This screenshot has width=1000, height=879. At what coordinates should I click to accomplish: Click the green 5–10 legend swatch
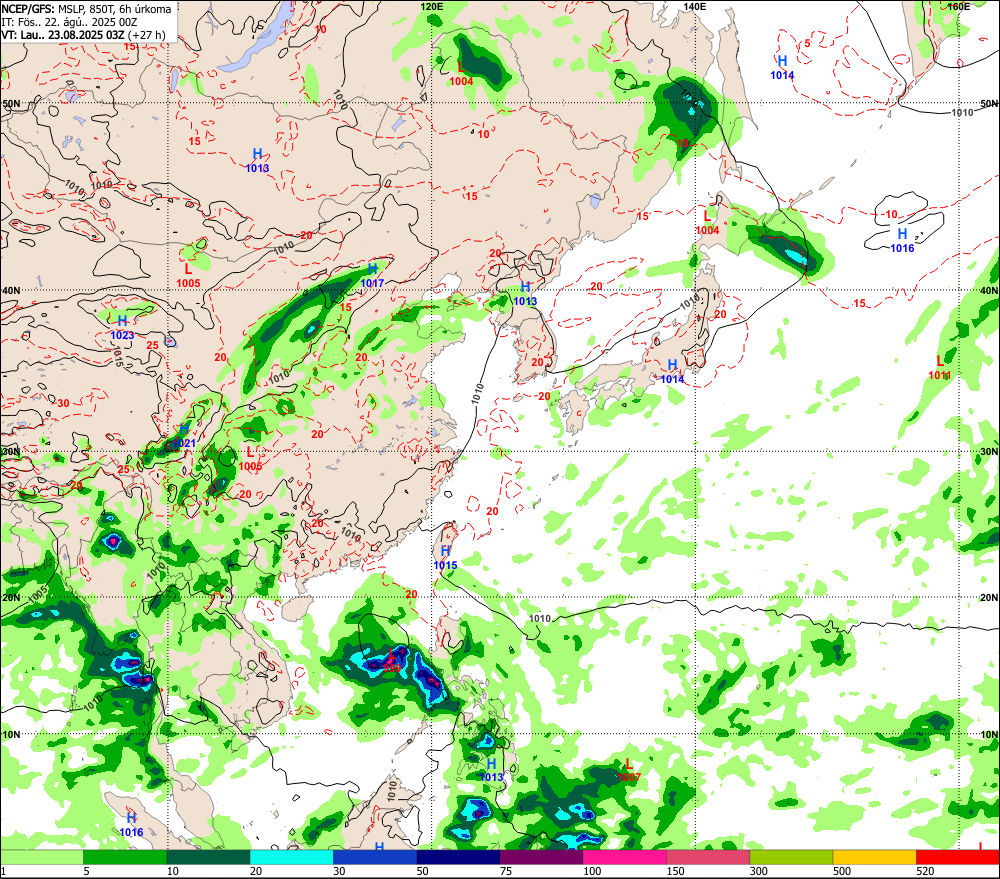pyautogui.click(x=125, y=857)
